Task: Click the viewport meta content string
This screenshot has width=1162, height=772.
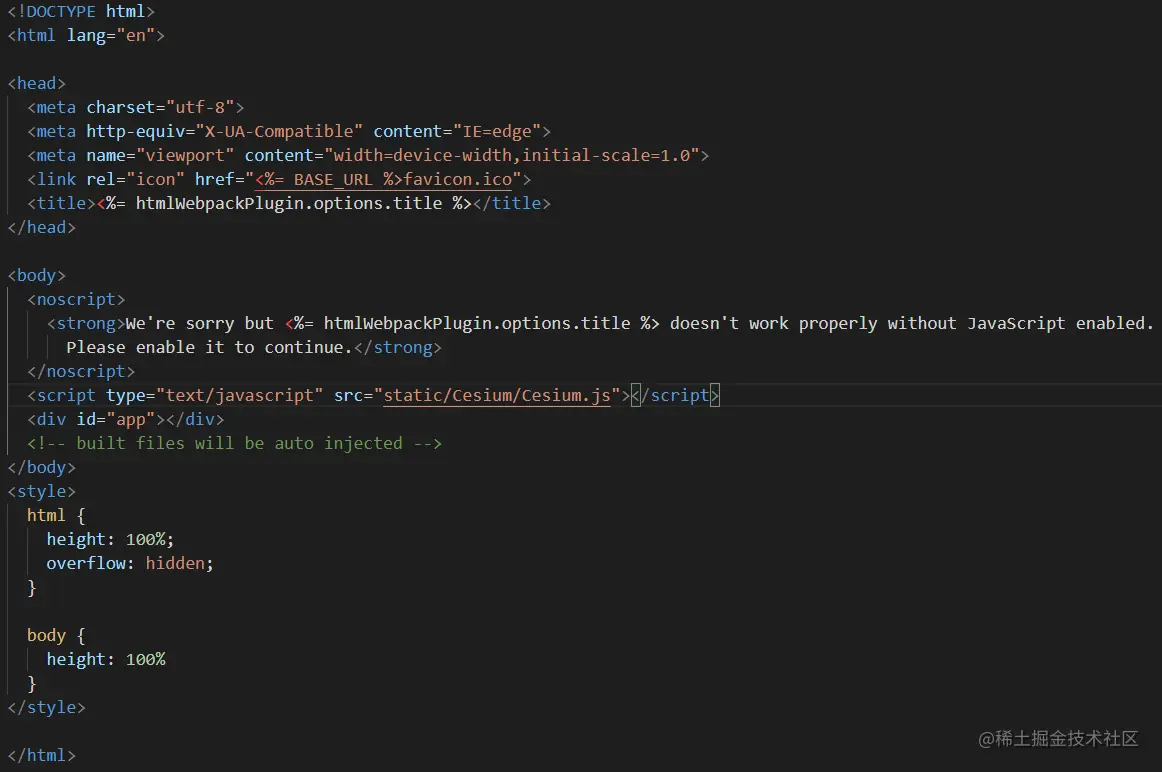Action: (515, 155)
